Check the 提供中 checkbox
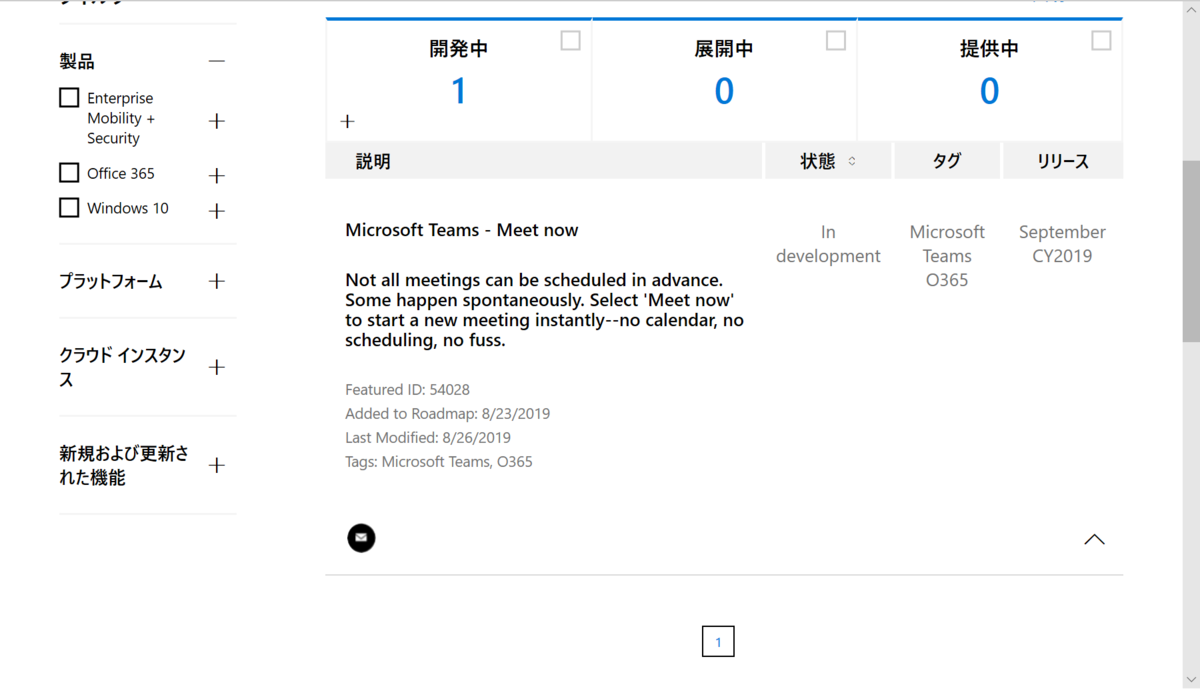 (1101, 40)
